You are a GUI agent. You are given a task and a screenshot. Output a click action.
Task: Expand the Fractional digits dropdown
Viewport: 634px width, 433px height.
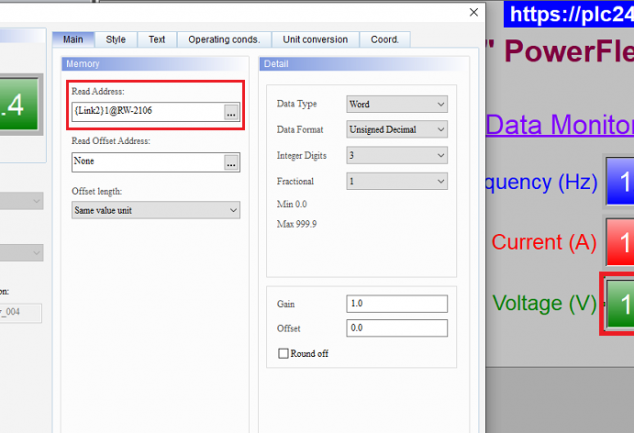[397, 181]
